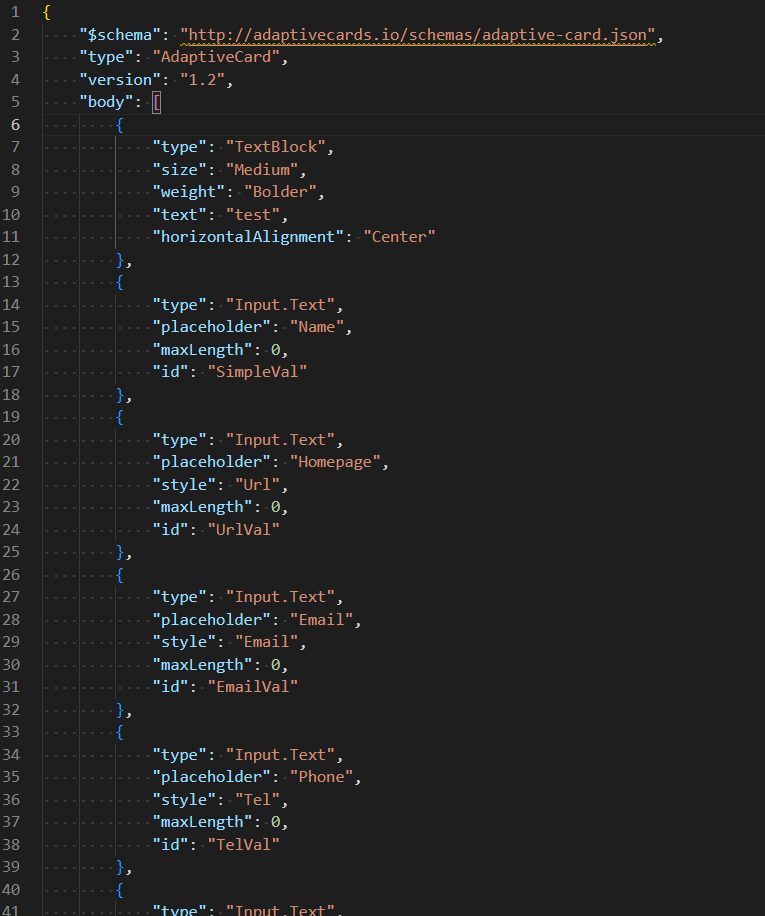Image resolution: width=765 pixels, height=916 pixels.
Task: Click the "size" key on line 8
Action: [x=180, y=170]
